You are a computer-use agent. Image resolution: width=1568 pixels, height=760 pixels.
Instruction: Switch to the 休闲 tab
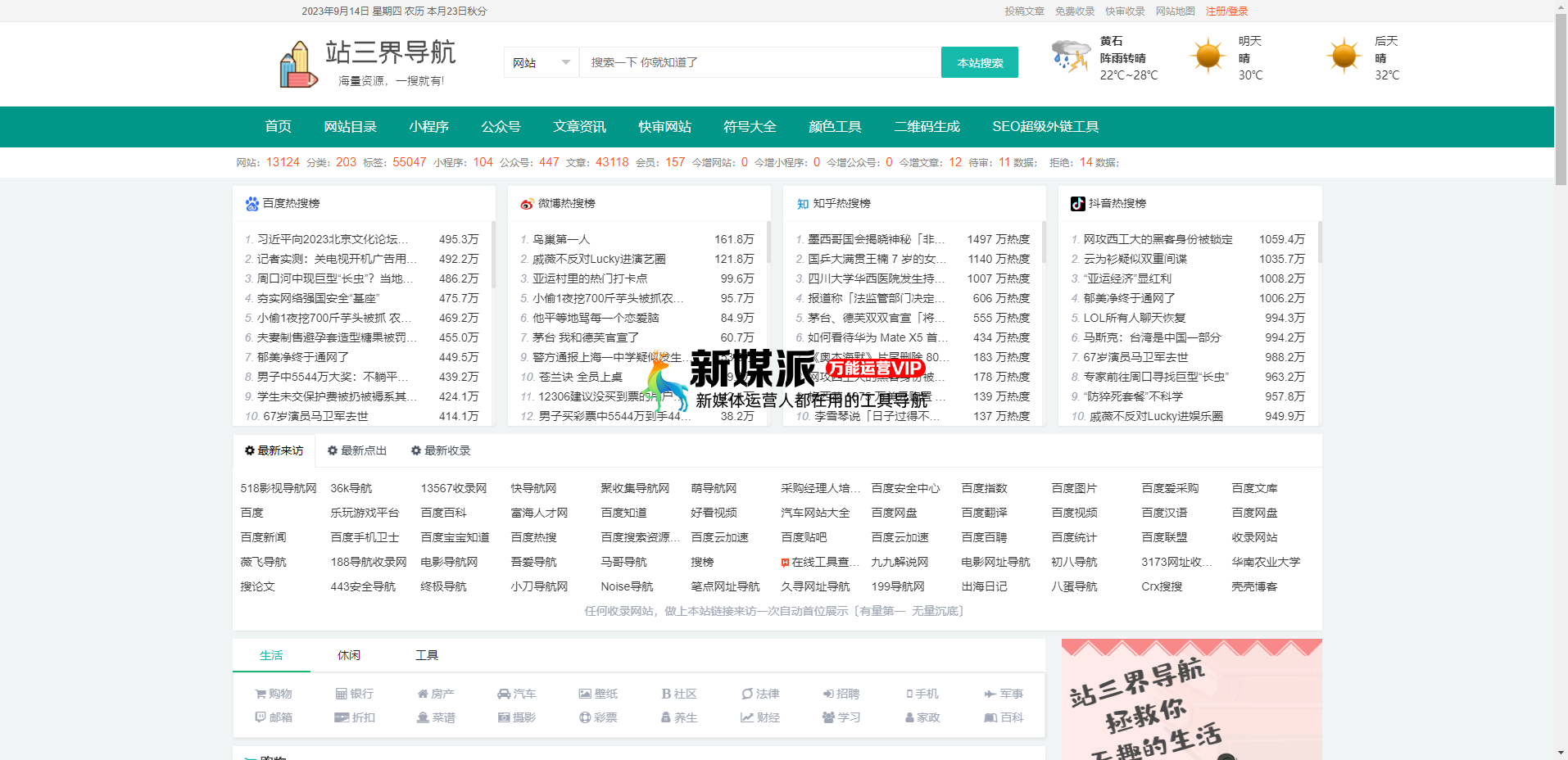[349, 655]
